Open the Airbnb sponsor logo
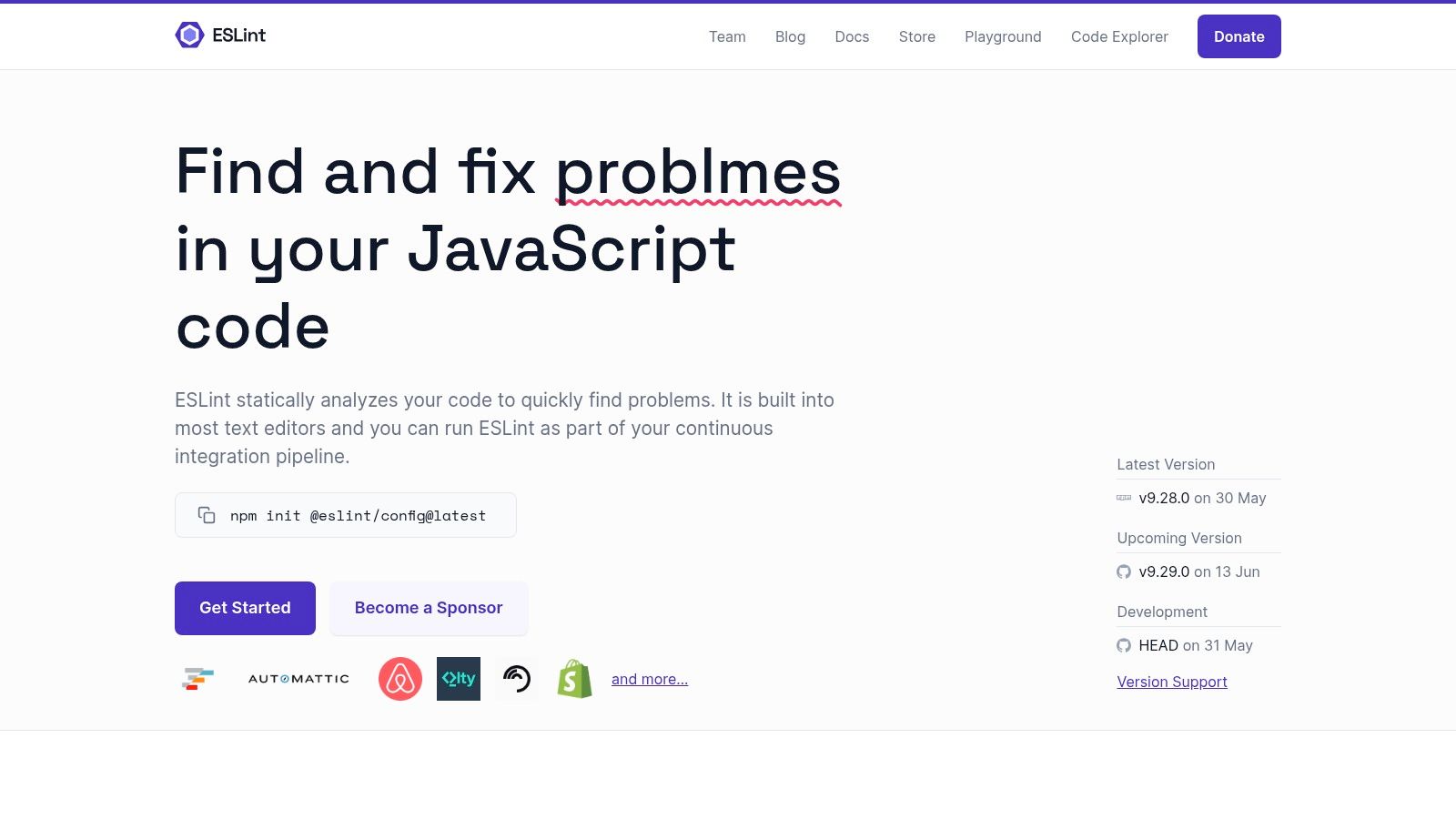The height and width of the screenshot is (819, 1456). (400, 679)
